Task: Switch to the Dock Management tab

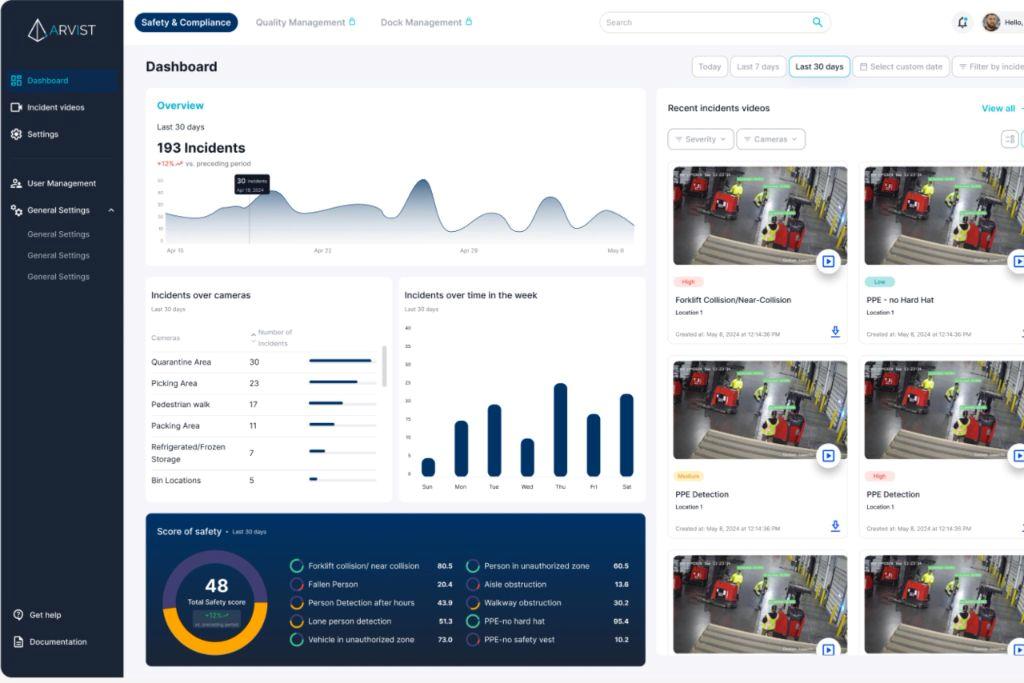Action: pyautogui.click(x=426, y=22)
